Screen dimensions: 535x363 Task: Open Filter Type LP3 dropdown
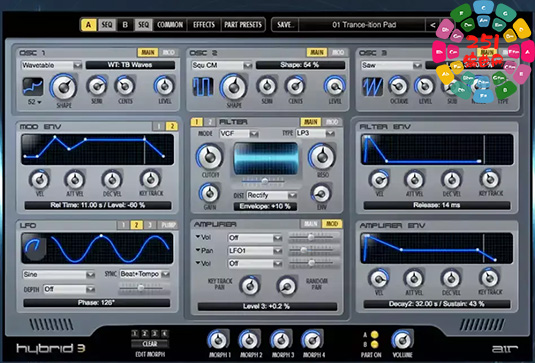315,133
